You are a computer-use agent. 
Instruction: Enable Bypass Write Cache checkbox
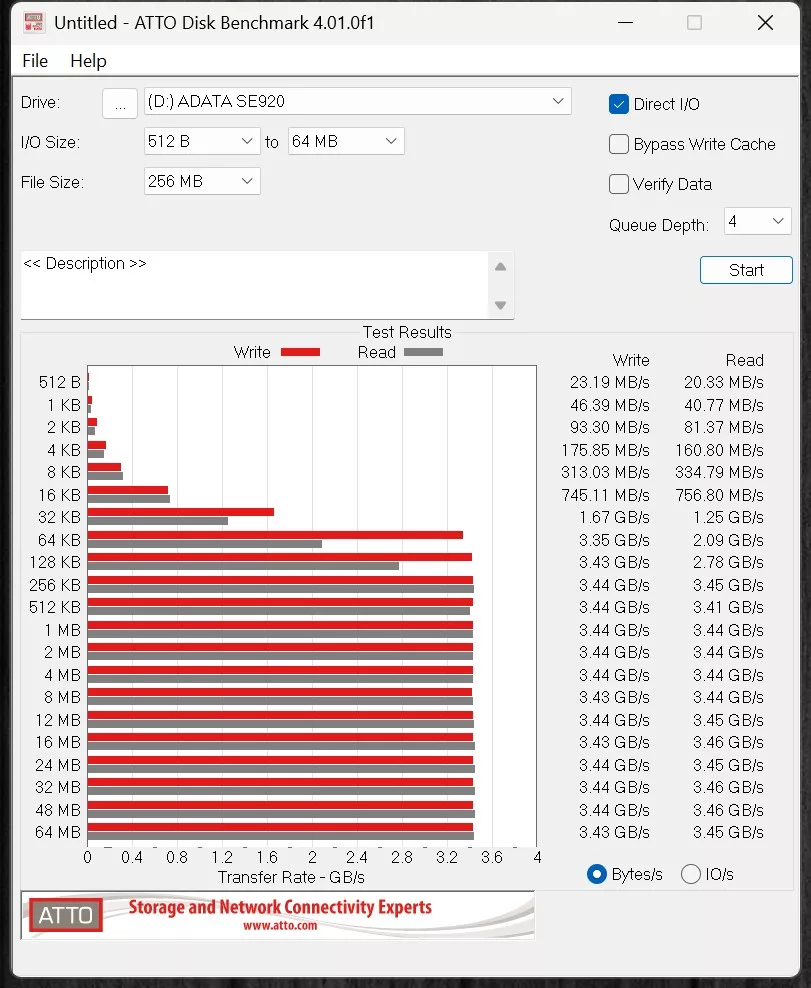[619, 144]
